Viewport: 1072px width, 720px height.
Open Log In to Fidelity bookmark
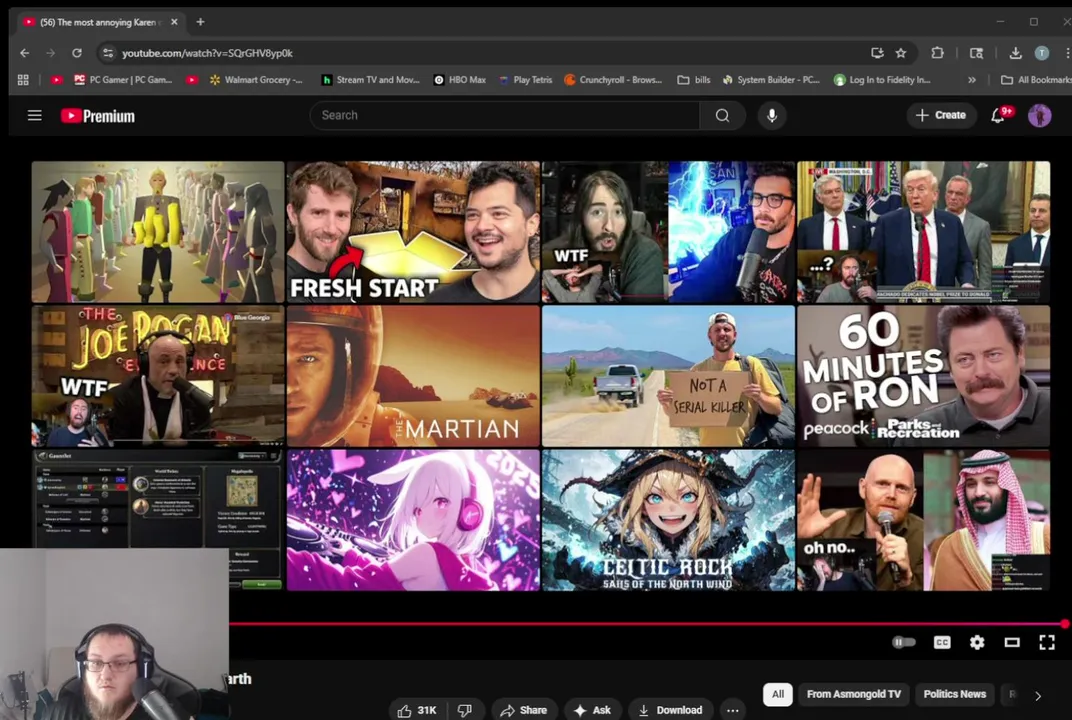coord(883,80)
